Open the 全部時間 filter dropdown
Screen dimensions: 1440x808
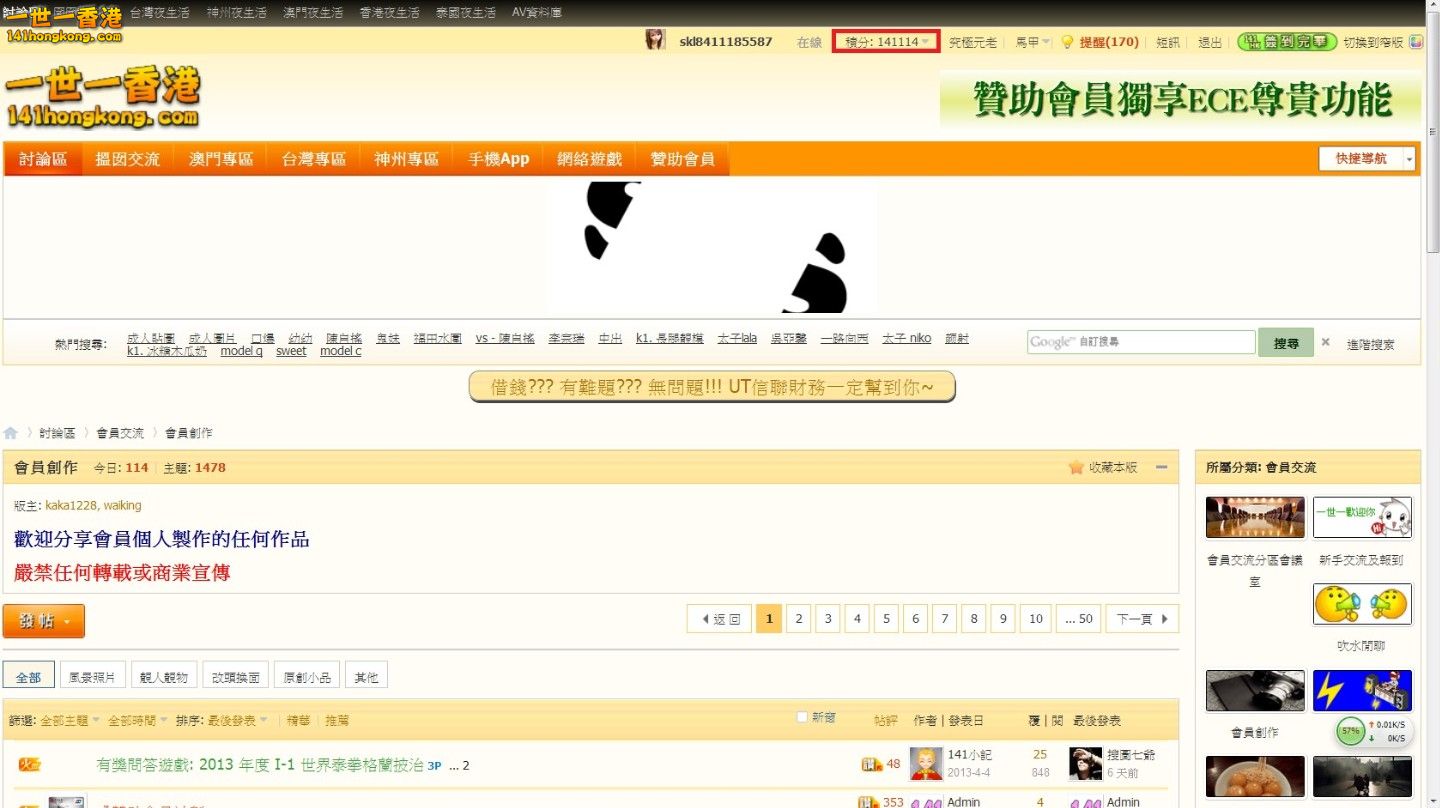pos(138,720)
